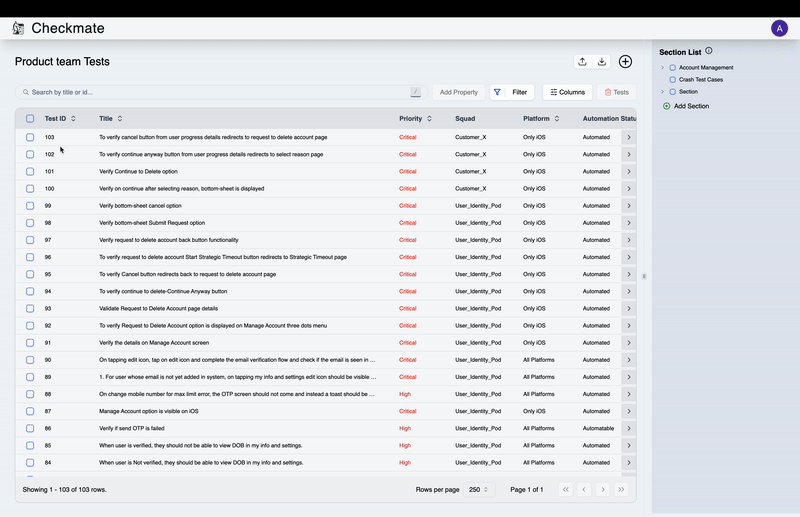The image size is (800, 517).
Task: Click the search by title field
Action: [220, 92]
